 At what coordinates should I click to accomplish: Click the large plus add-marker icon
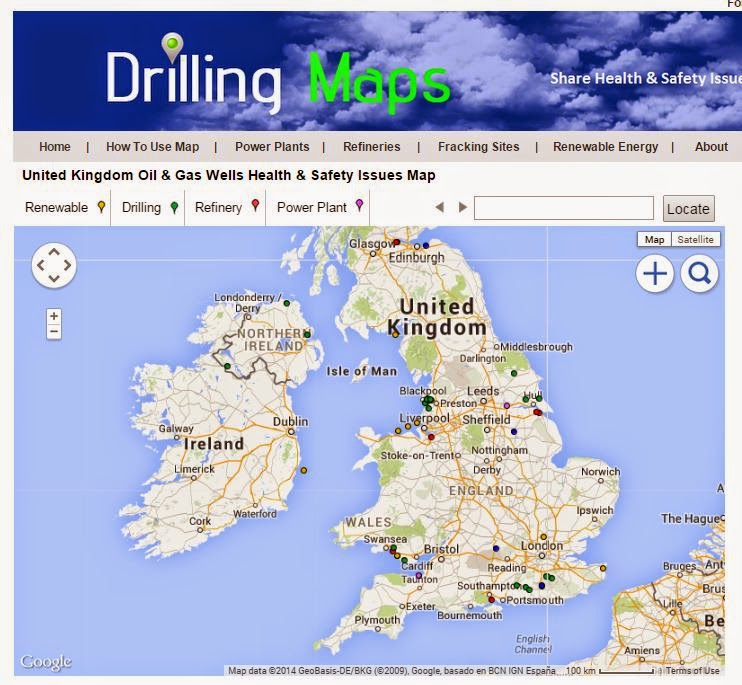pyautogui.click(x=655, y=273)
